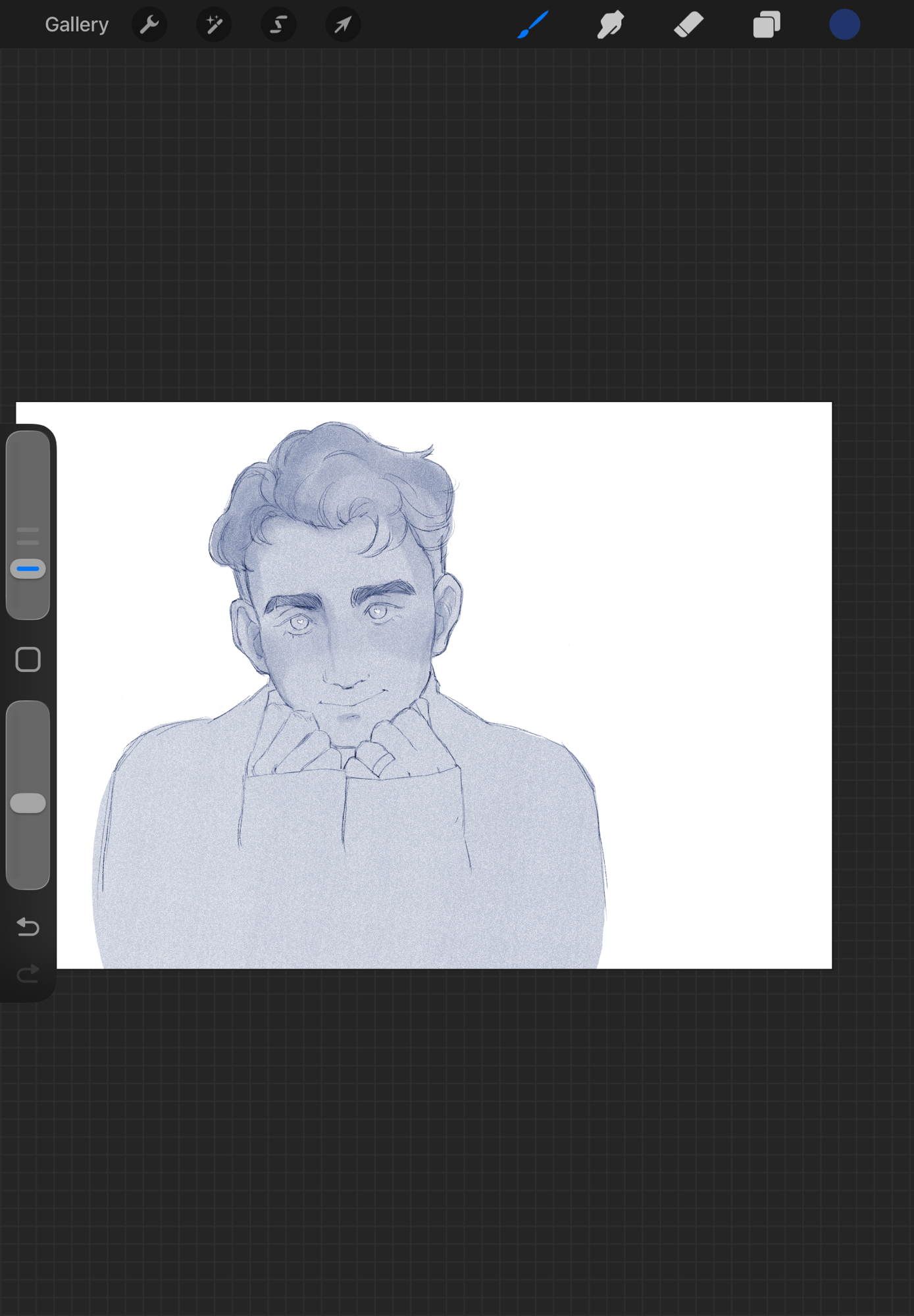
Task: Activate the Selection tool
Action: click(x=278, y=25)
